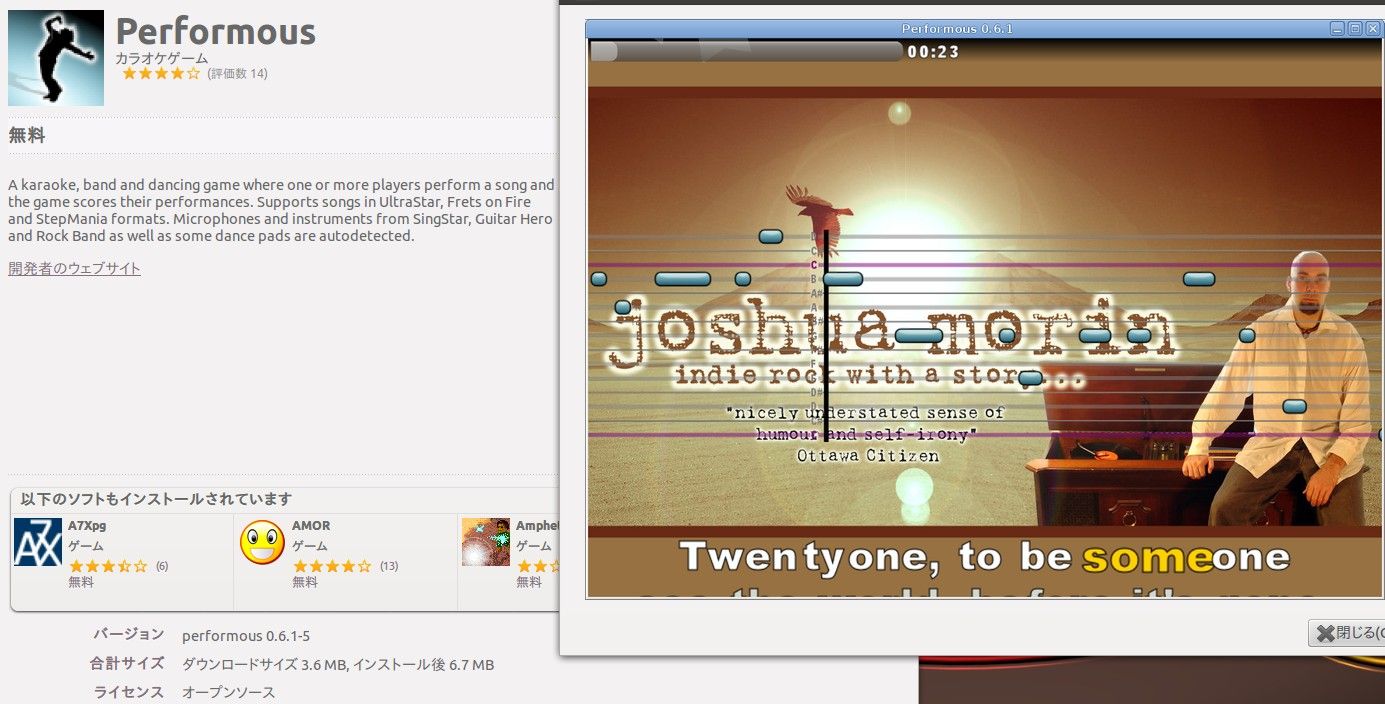Click the Performous dancer app icon
1385x704 pixels.
tap(56, 58)
